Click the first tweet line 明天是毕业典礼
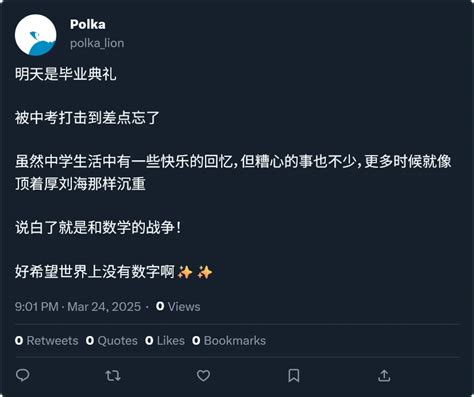474x397 pixels. 66,74
